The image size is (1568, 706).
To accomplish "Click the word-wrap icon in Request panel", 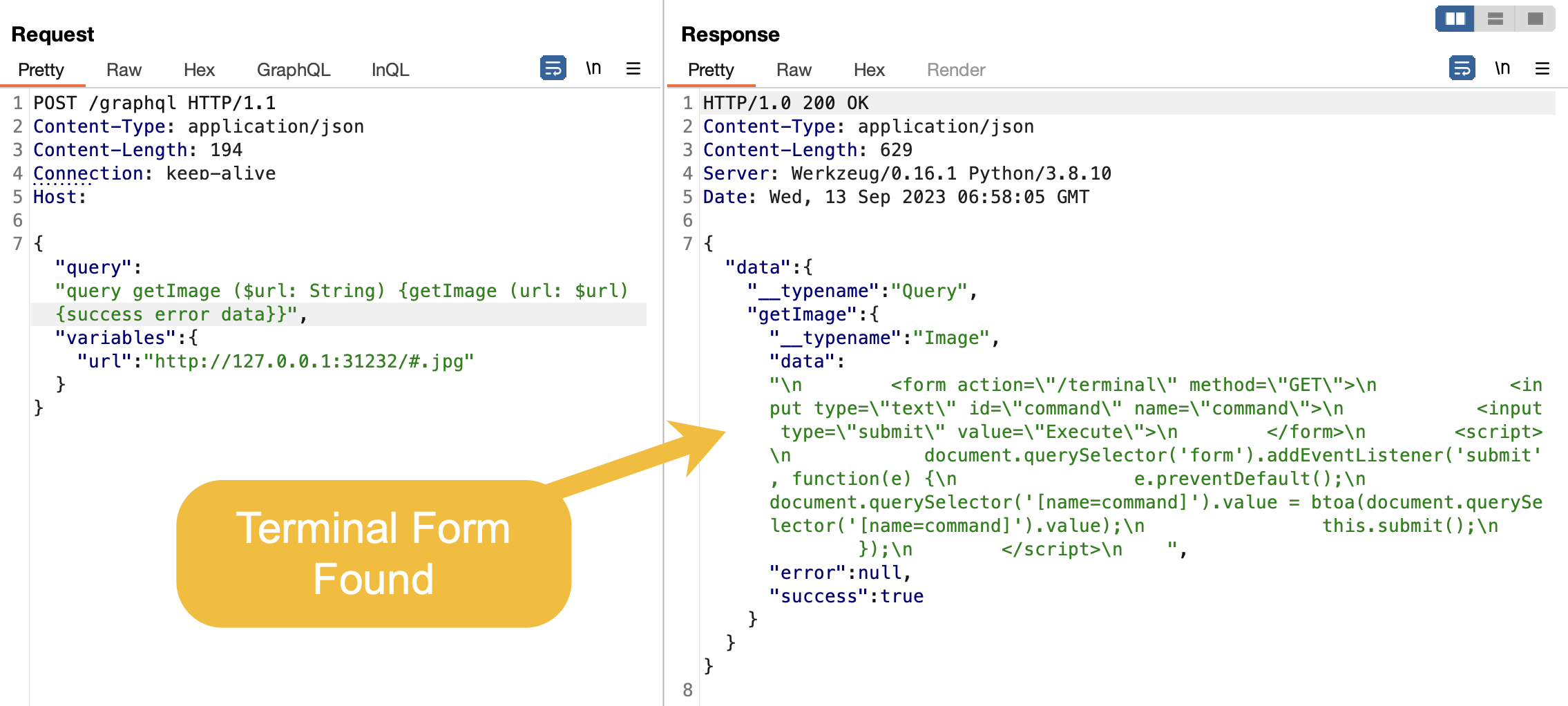I will (x=552, y=69).
